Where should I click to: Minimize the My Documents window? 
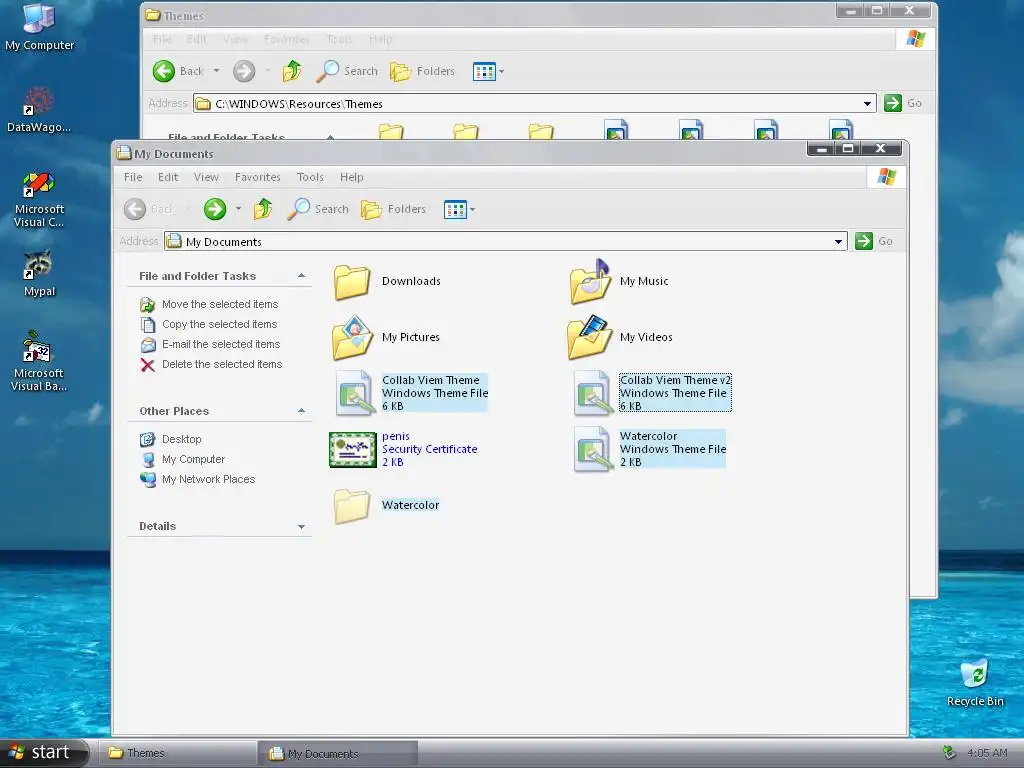(x=822, y=149)
